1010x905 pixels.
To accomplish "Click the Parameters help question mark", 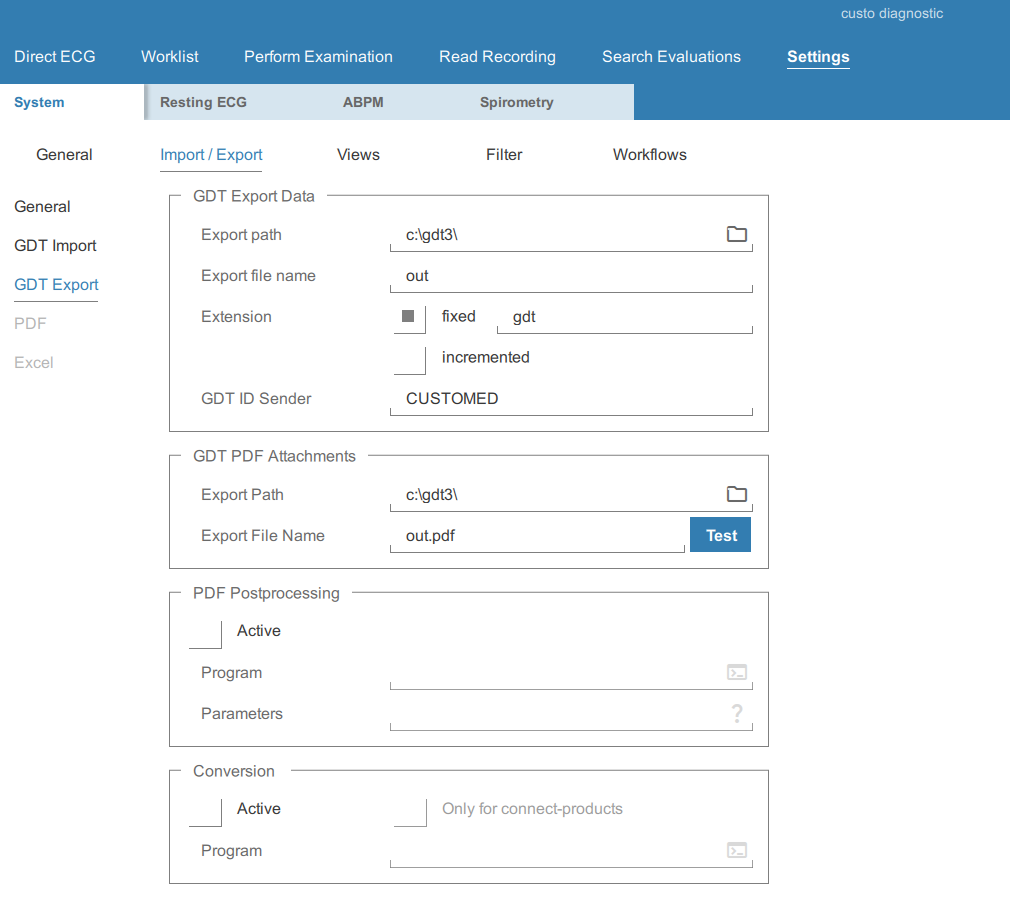I will 737,714.
